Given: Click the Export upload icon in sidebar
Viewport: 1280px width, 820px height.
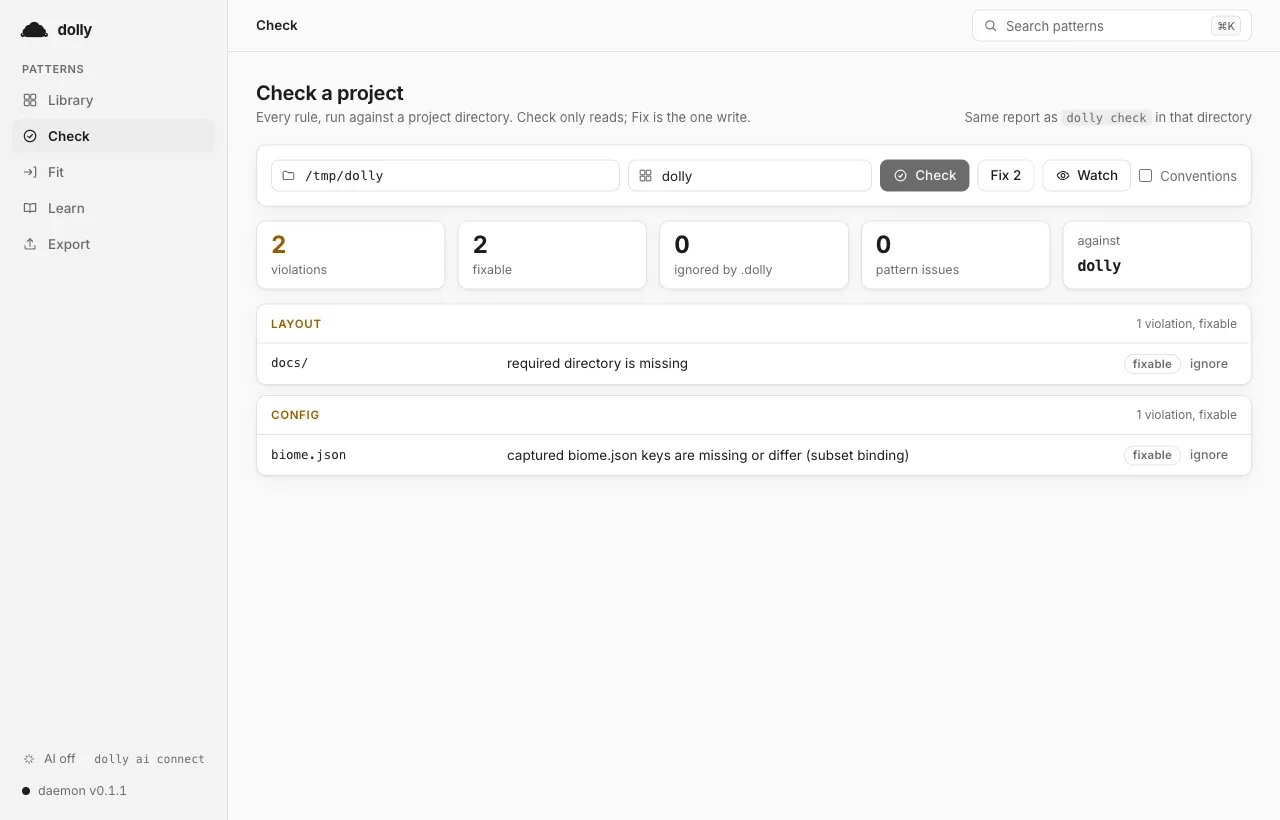Looking at the screenshot, I should pyautogui.click(x=30, y=244).
